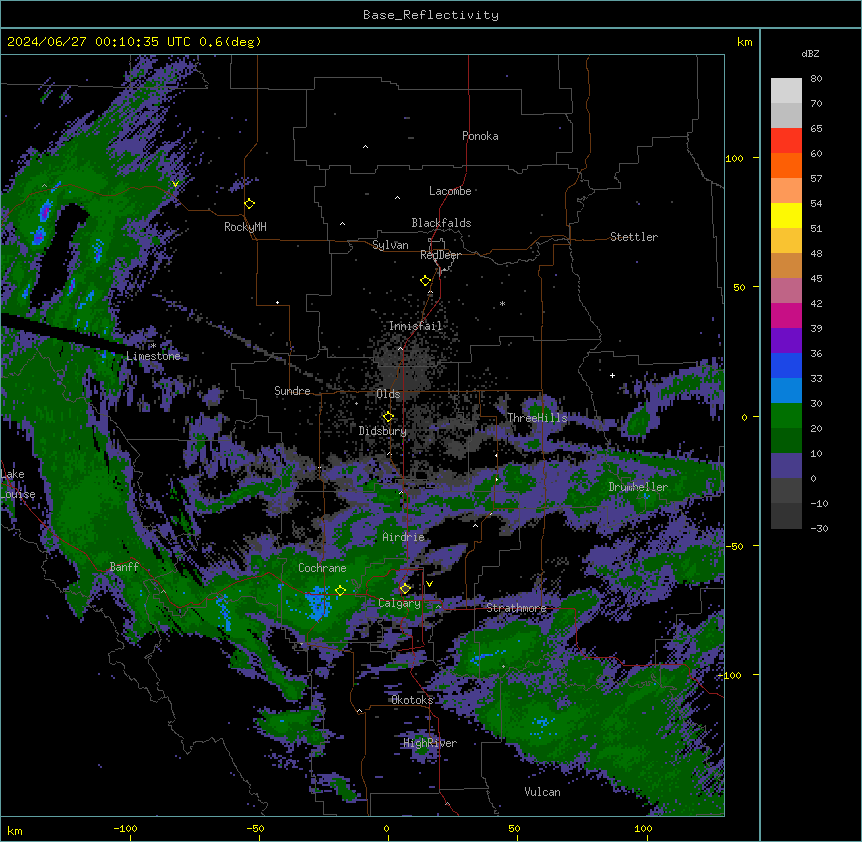Select the slate-blue 10 dBZ legend color
862x842 pixels.
pyautogui.click(x=786, y=466)
